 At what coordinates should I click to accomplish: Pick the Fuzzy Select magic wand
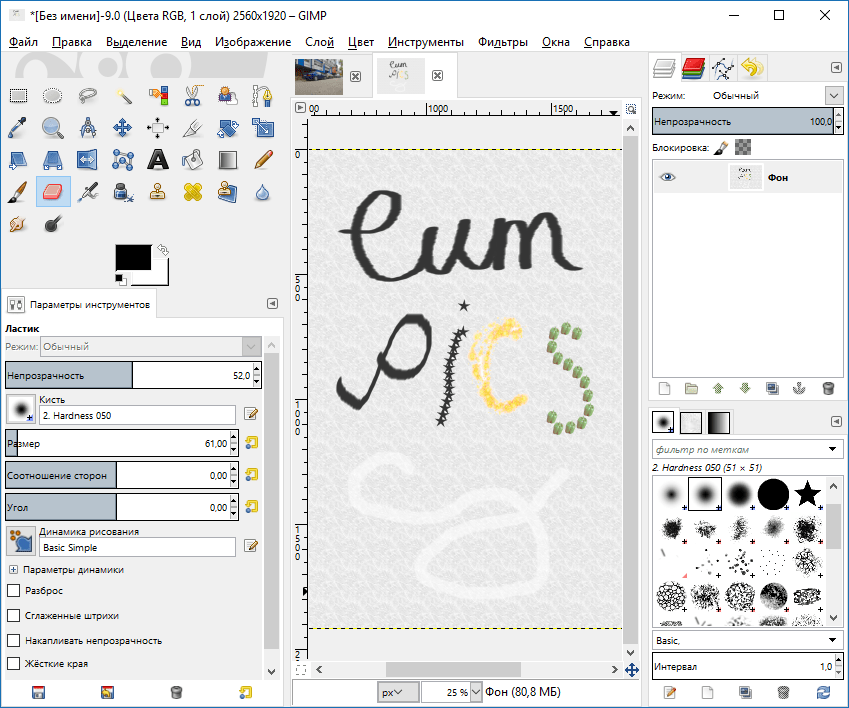124,96
